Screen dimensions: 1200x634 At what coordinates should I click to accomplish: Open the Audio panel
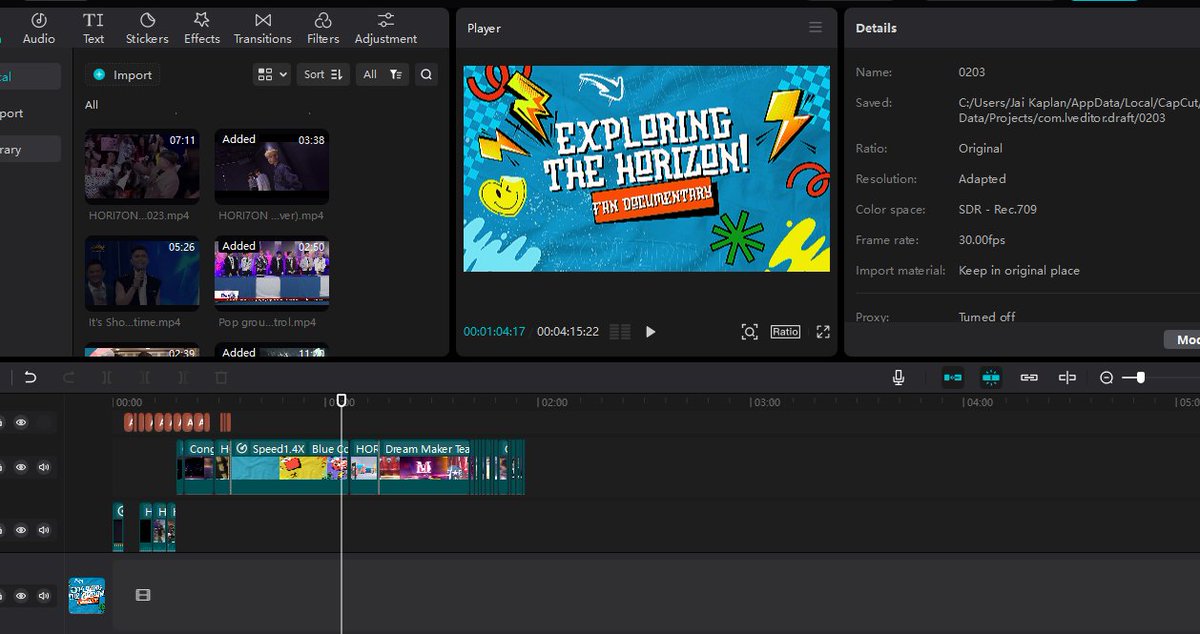tap(39, 28)
